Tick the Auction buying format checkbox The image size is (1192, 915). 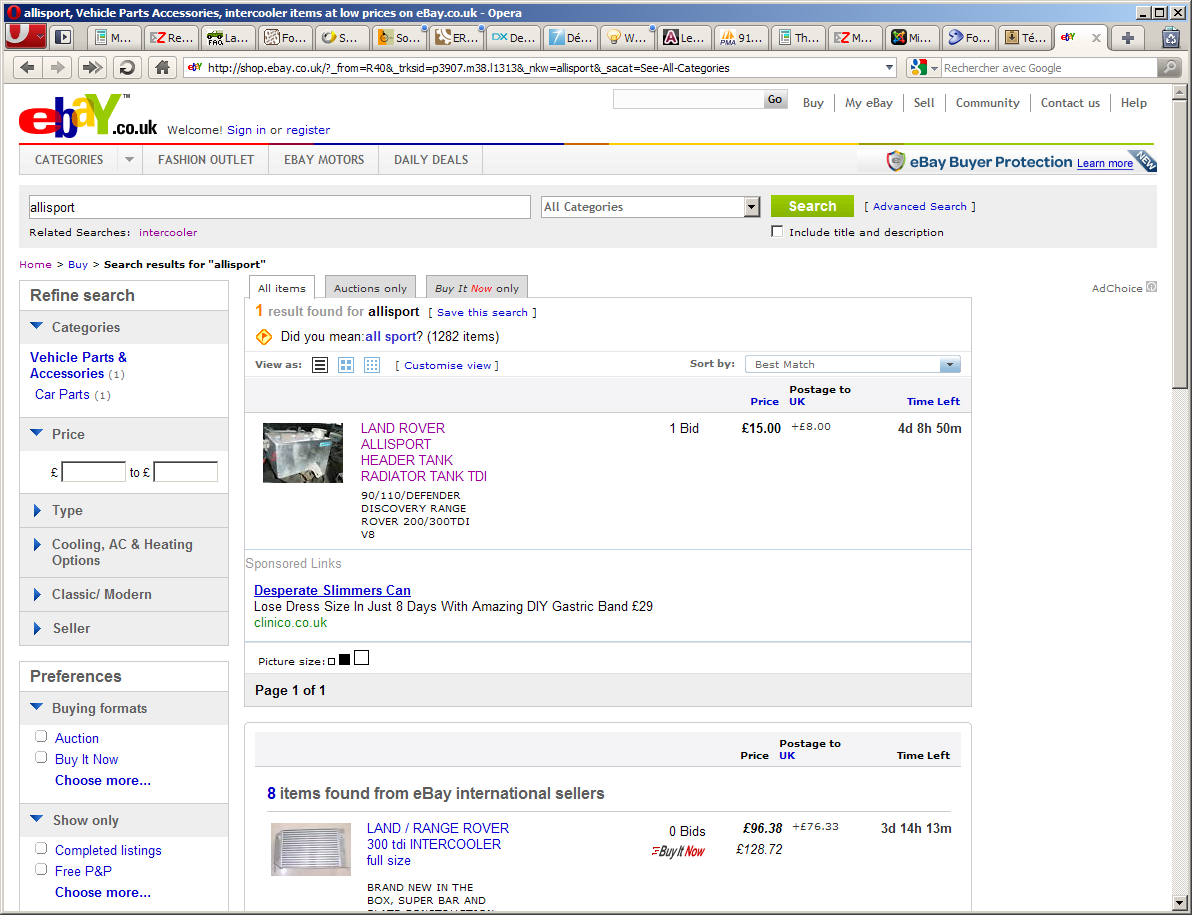(x=41, y=737)
